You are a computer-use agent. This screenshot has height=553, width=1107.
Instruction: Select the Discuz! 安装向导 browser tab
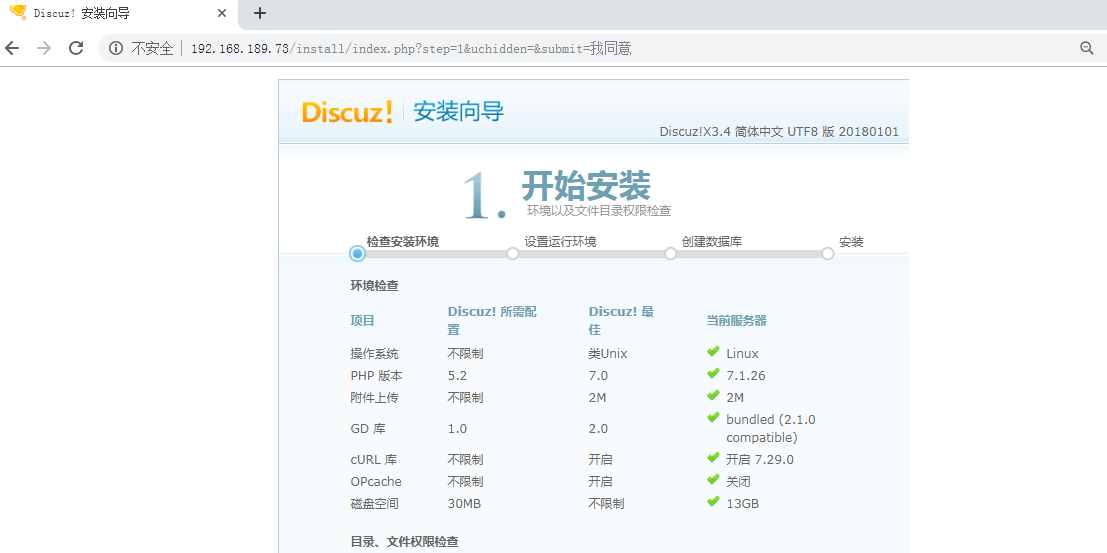pos(119,14)
